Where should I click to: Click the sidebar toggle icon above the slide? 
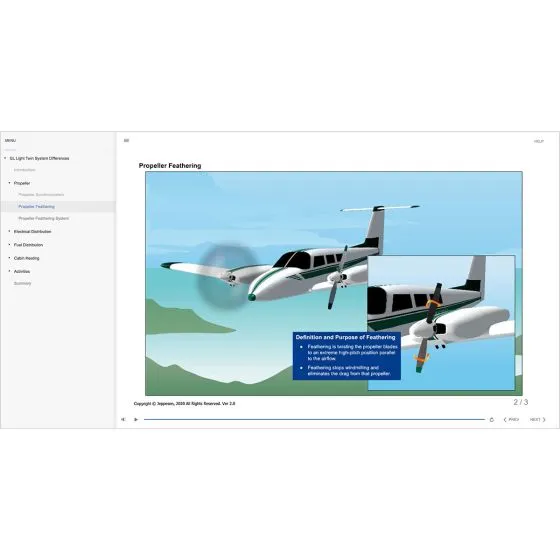[126, 140]
